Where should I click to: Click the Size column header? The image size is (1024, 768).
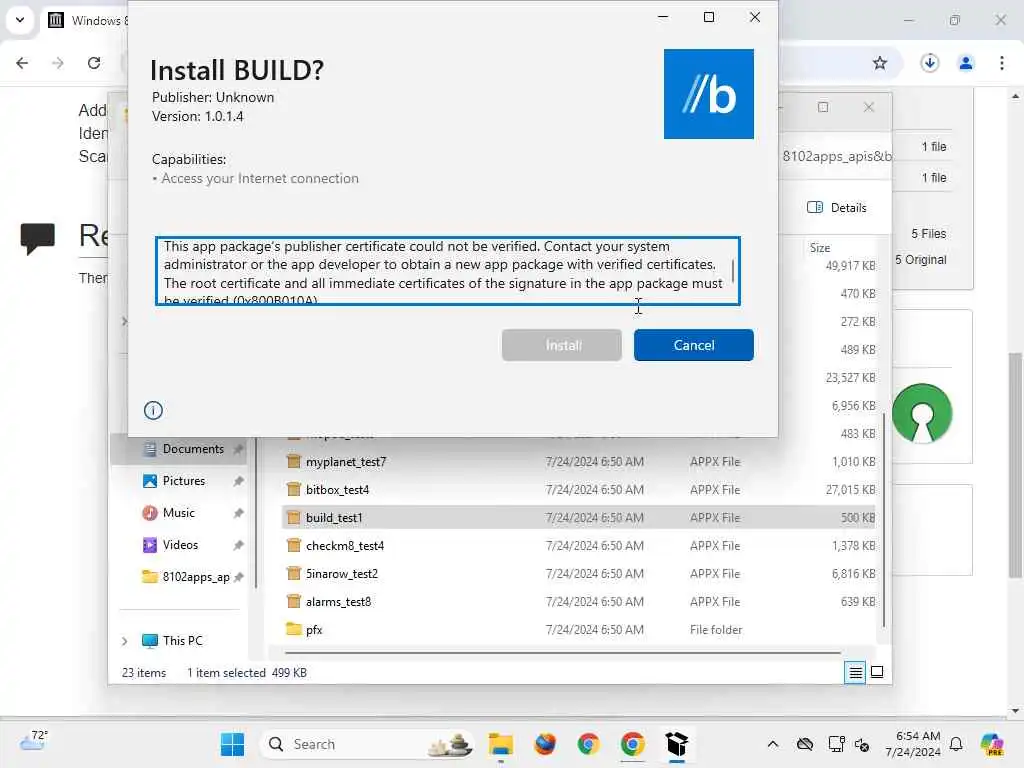(820, 248)
